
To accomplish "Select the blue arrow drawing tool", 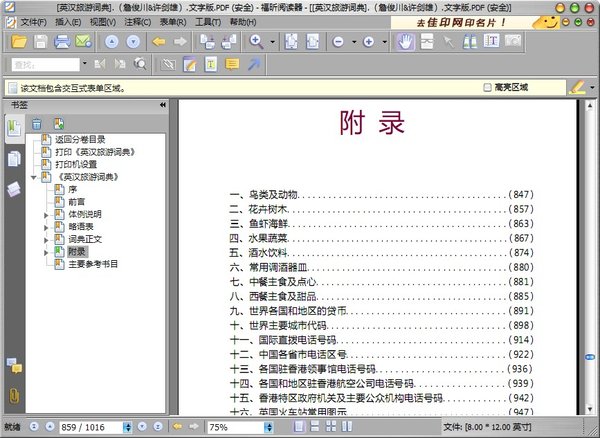I will [253, 64].
